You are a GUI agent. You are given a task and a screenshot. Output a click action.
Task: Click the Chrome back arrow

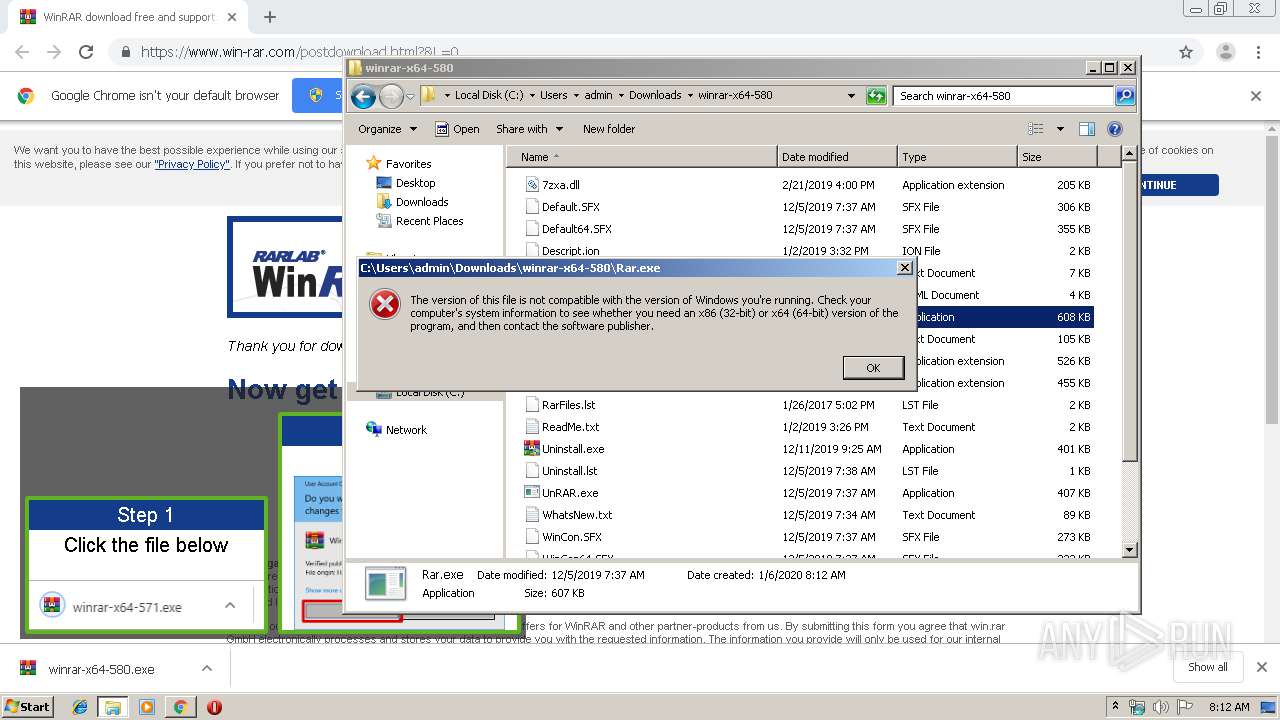[22, 52]
